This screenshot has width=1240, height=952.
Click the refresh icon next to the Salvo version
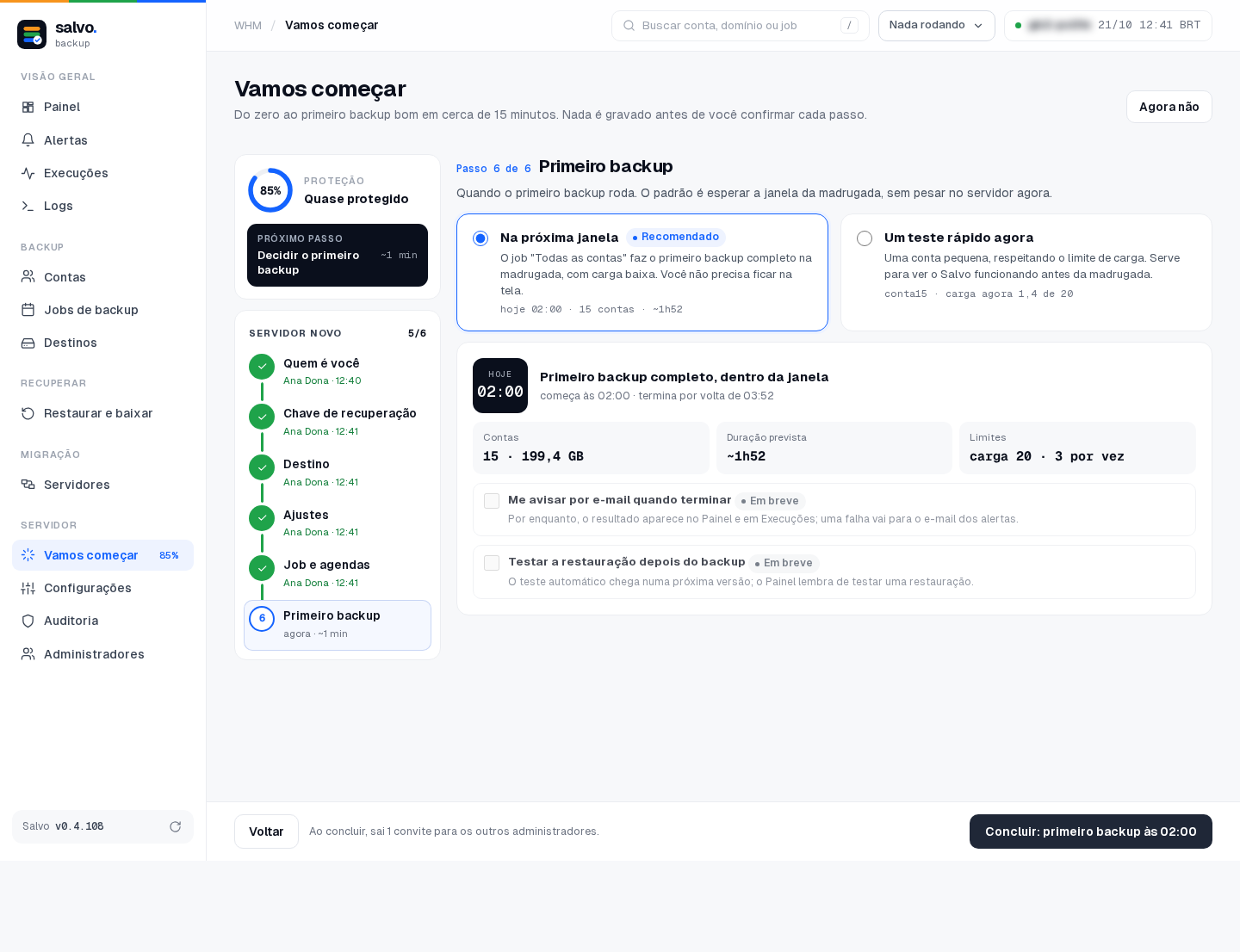(x=176, y=826)
